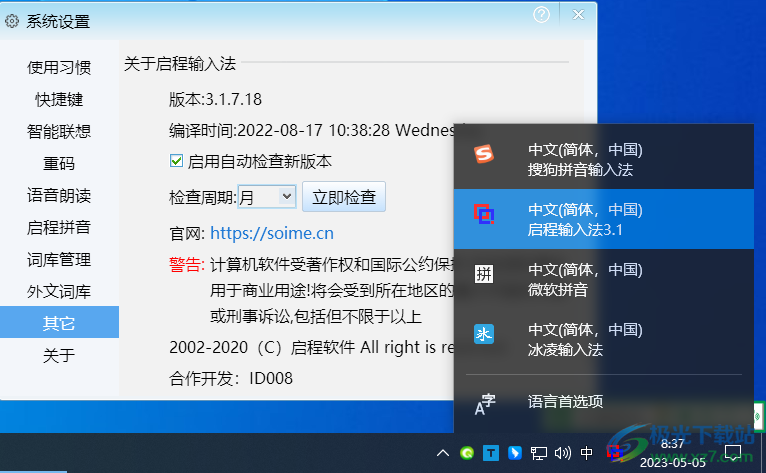This screenshot has height=473, width=766.
Task: Open the notification center icon
Action: [x=733, y=453]
